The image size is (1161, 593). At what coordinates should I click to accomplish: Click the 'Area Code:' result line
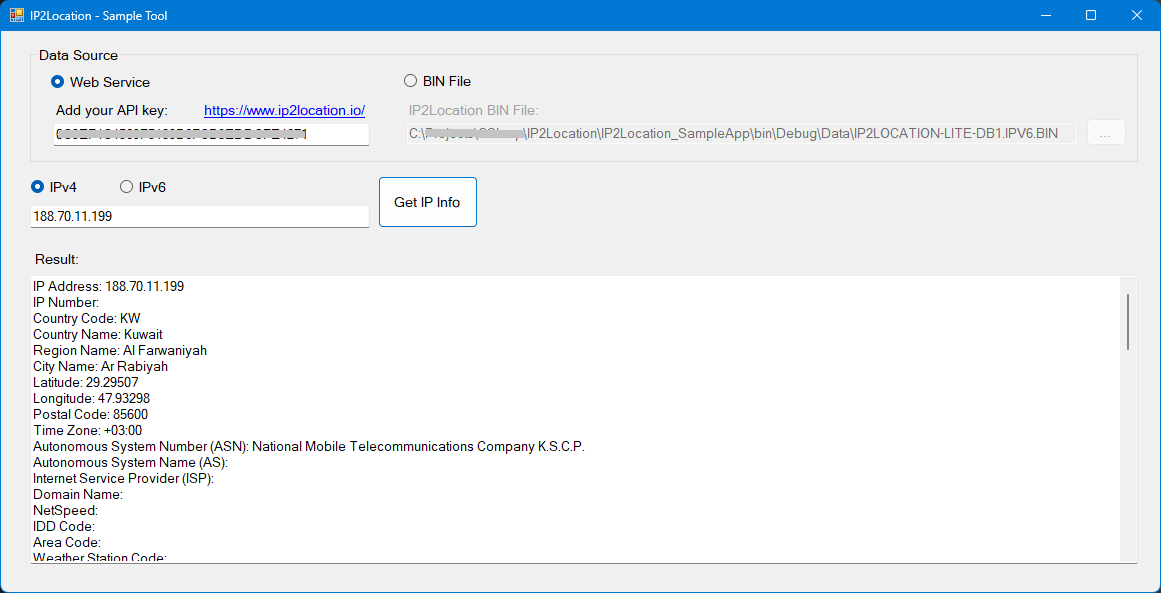67,543
